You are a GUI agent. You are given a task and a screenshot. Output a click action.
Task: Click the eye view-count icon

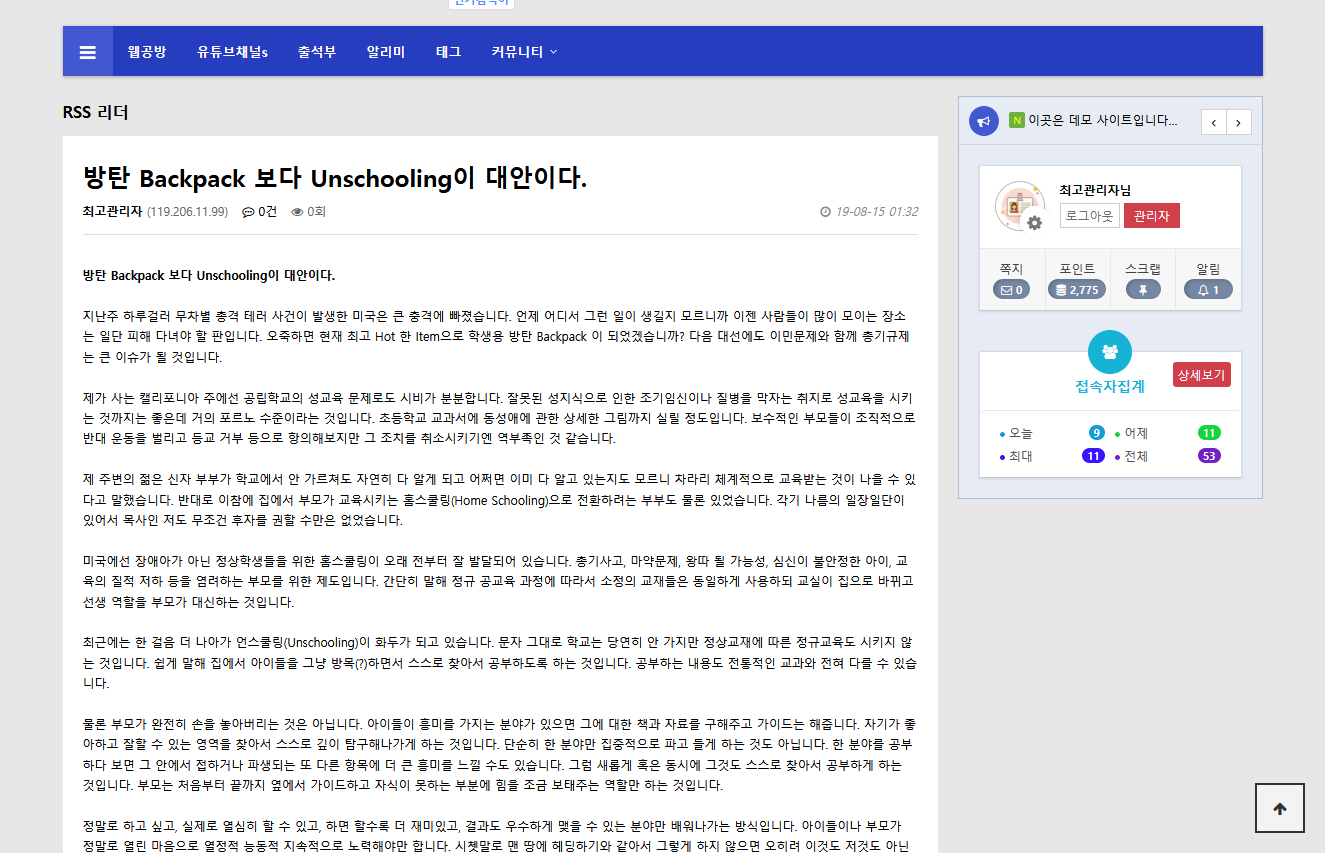point(297,211)
